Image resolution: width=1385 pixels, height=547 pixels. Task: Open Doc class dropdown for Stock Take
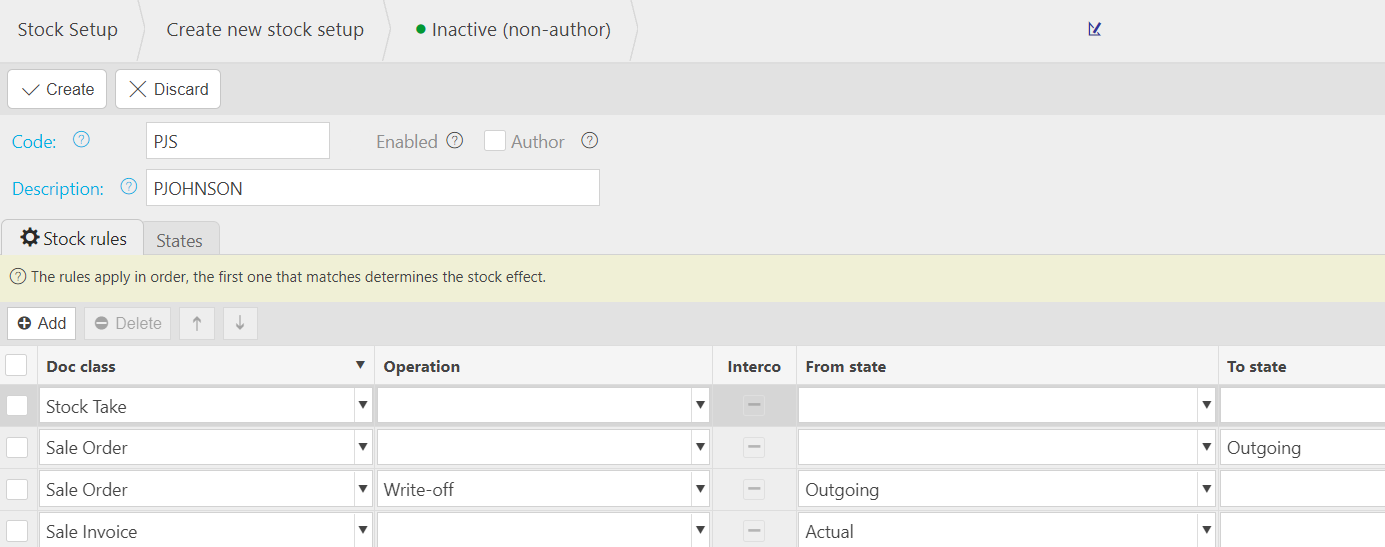click(x=362, y=406)
